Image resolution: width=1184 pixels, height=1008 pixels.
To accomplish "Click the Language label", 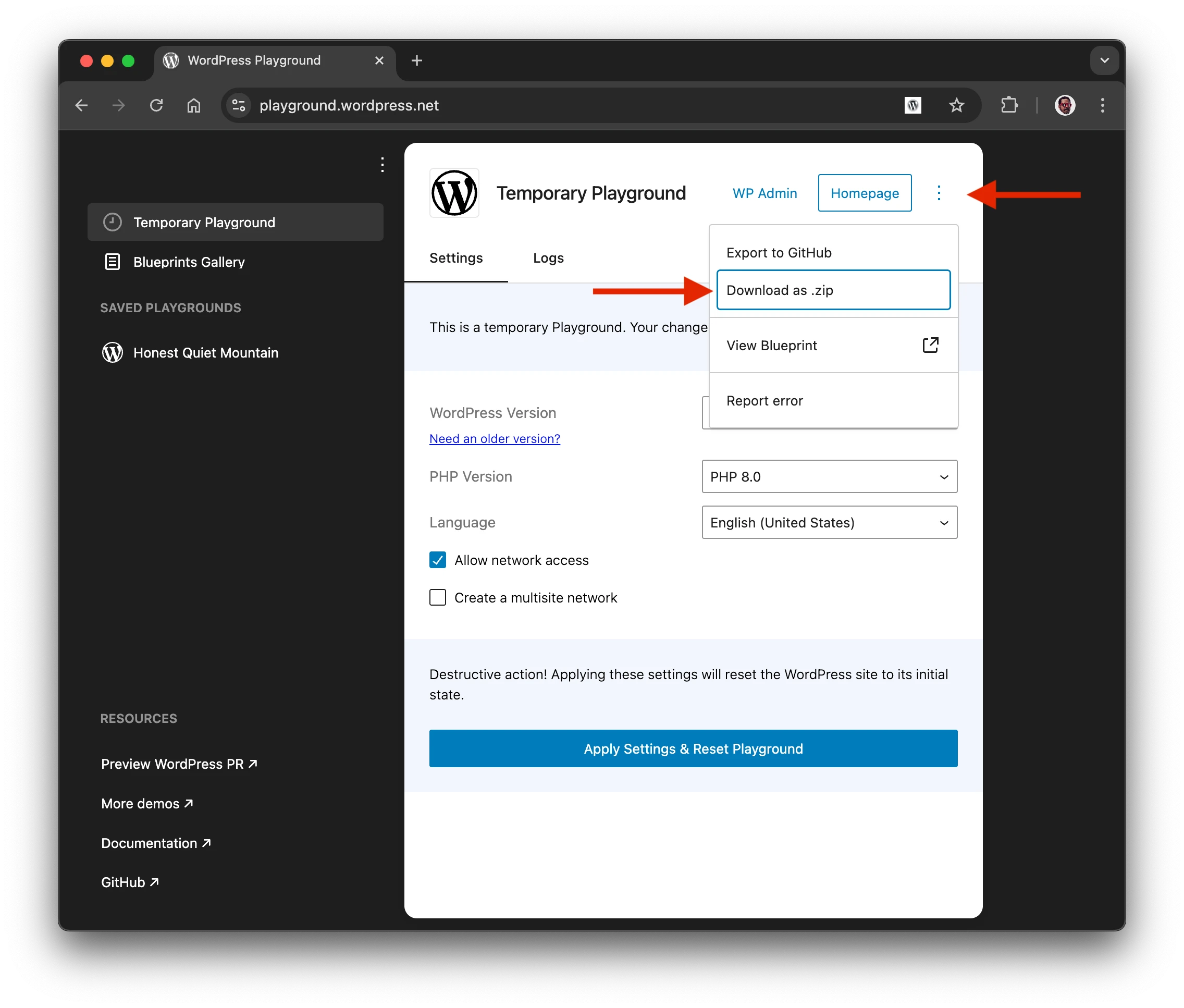I will (x=462, y=522).
